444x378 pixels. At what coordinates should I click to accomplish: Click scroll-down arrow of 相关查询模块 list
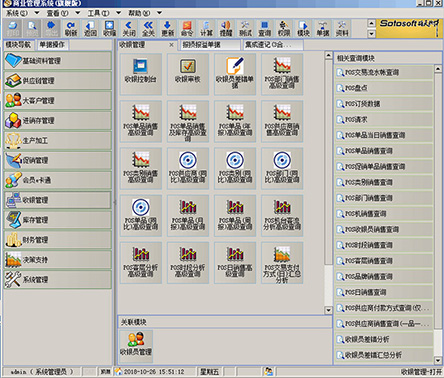click(x=438, y=360)
